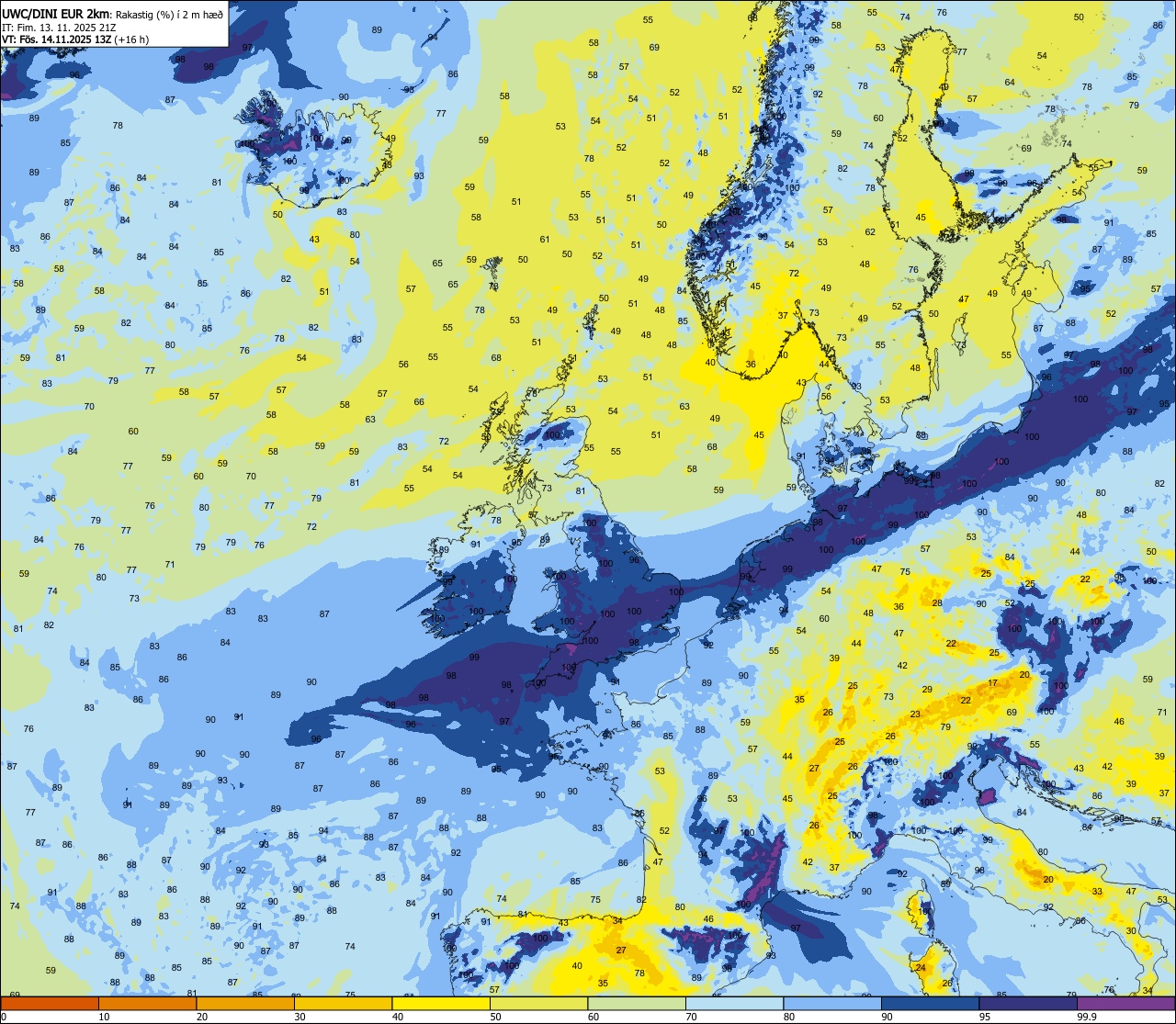Viewport: 1176px width, 1024px height.
Task: Click the legend scale label '90'
Action: click(888, 1017)
